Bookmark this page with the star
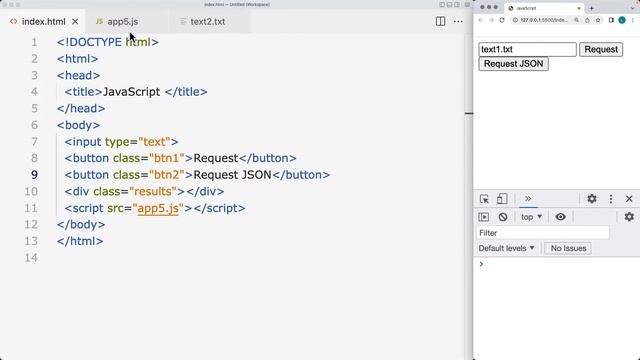 point(598,20)
